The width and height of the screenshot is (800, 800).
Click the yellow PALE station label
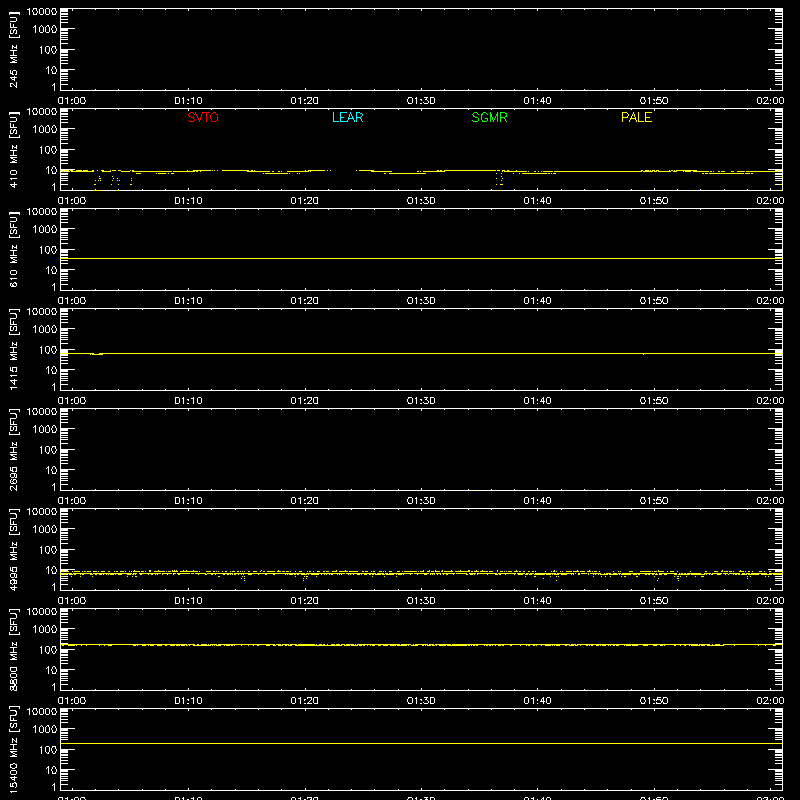[636, 117]
